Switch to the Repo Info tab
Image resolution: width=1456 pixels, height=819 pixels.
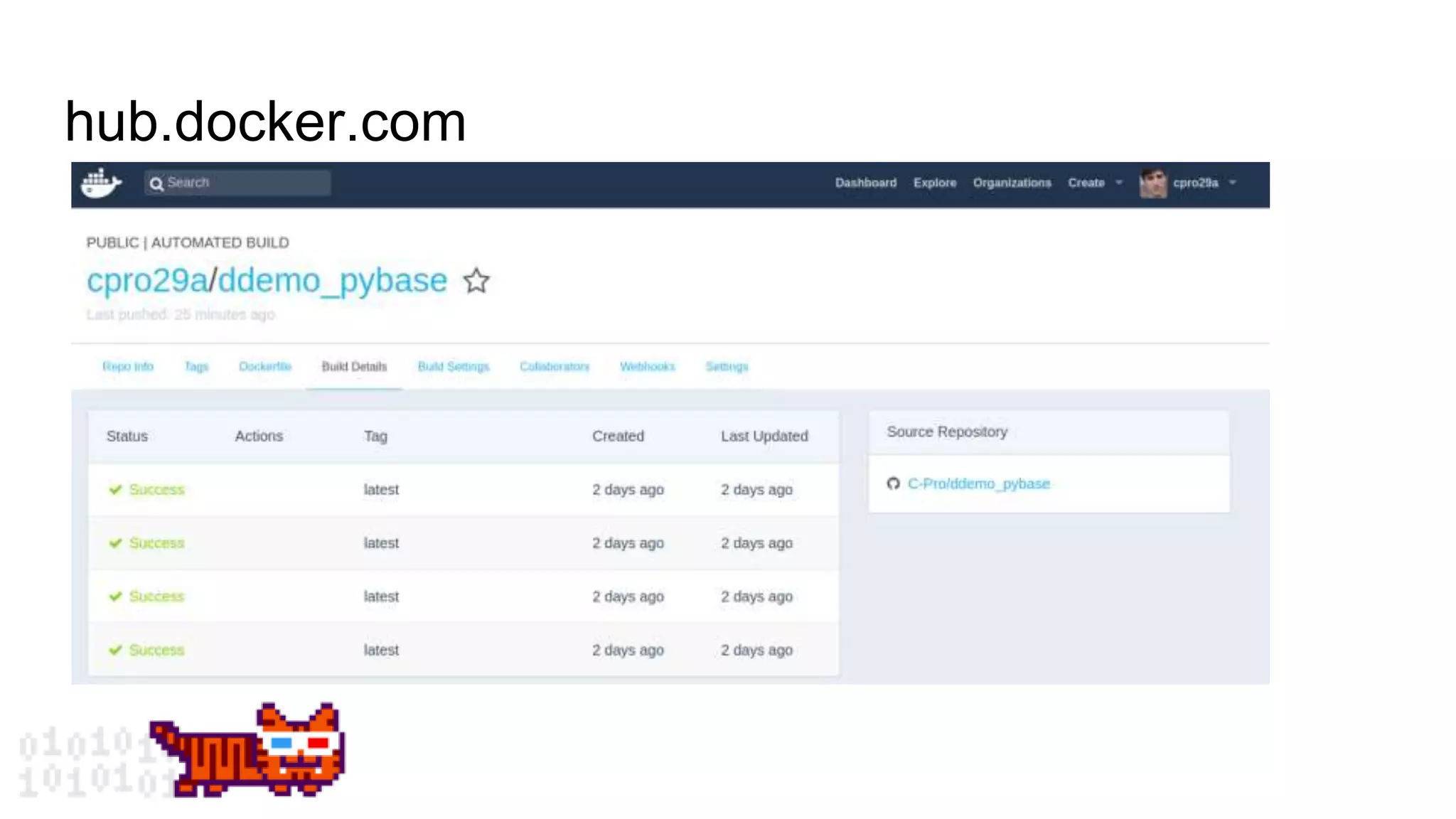127,366
